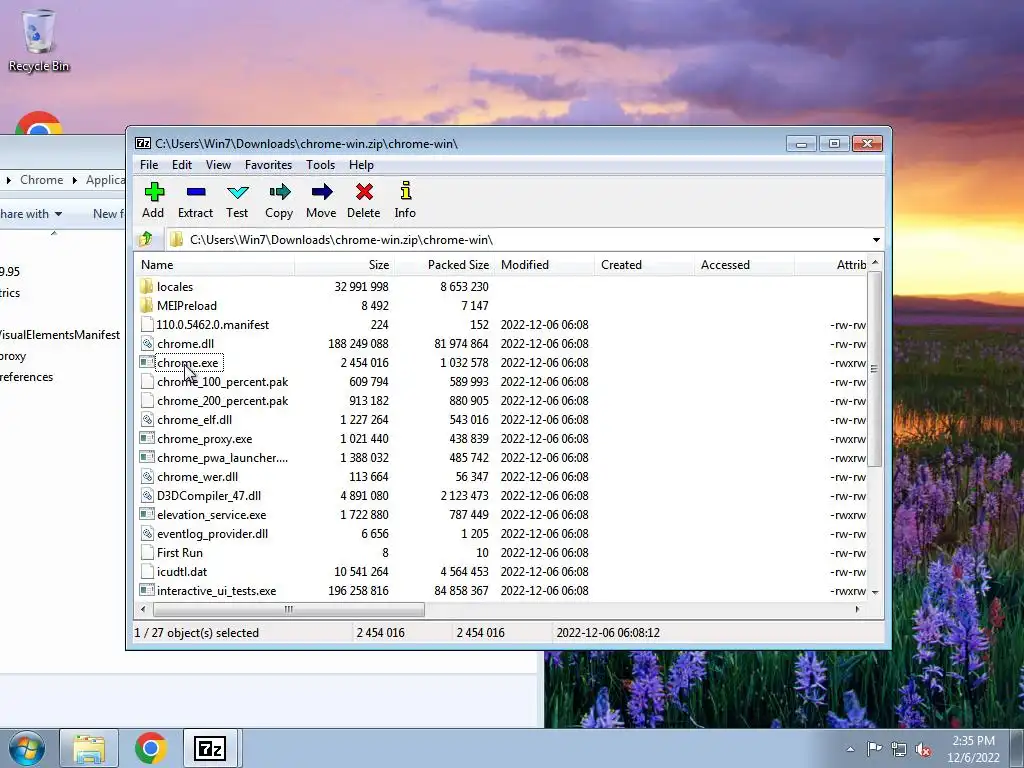Open Windows Explorer from the taskbar
This screenshot has width=1024, height=768.
click(x=89, y=748)
